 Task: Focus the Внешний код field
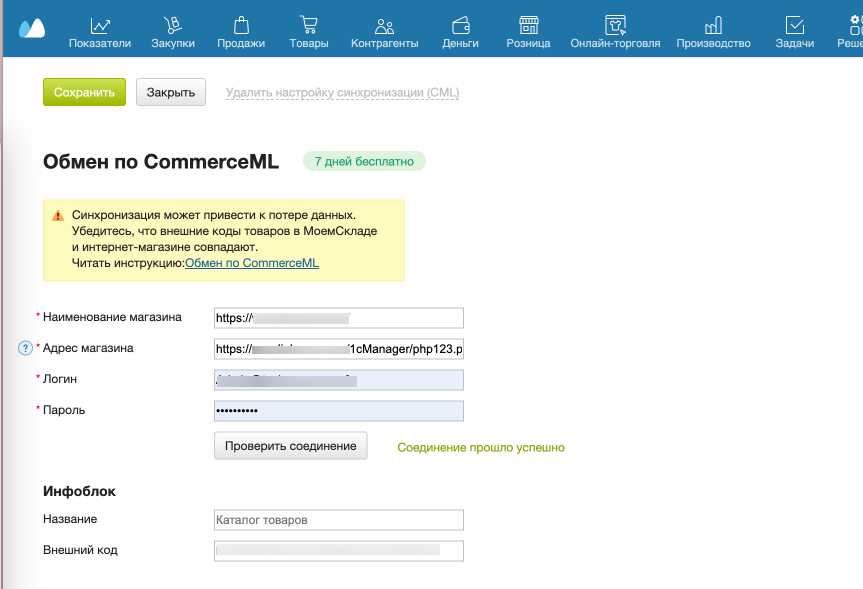pos(339,551)
